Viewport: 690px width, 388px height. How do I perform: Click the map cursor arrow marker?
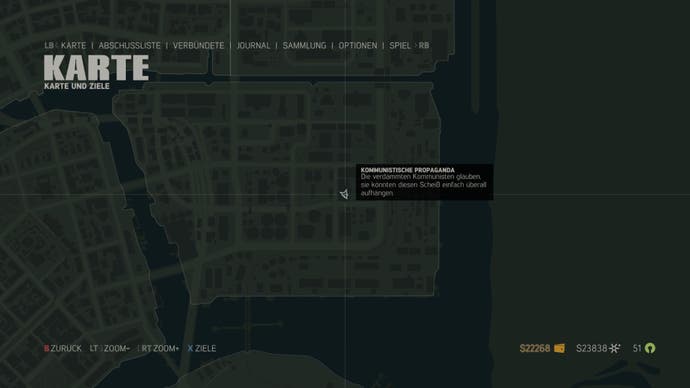(x=344, y=194)
